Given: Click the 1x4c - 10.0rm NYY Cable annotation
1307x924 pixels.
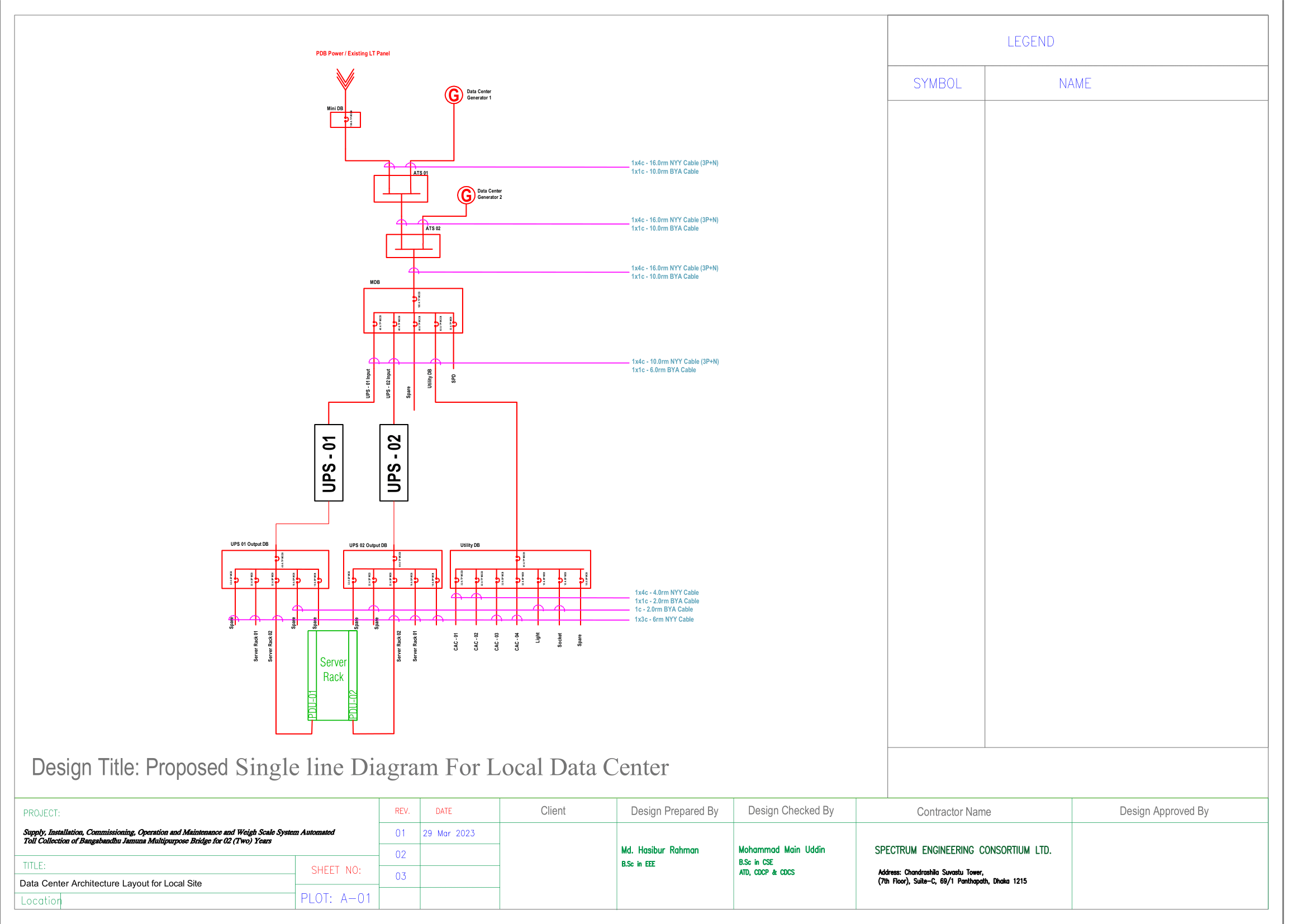Looking at the screenshot, I should pos(675,361).
